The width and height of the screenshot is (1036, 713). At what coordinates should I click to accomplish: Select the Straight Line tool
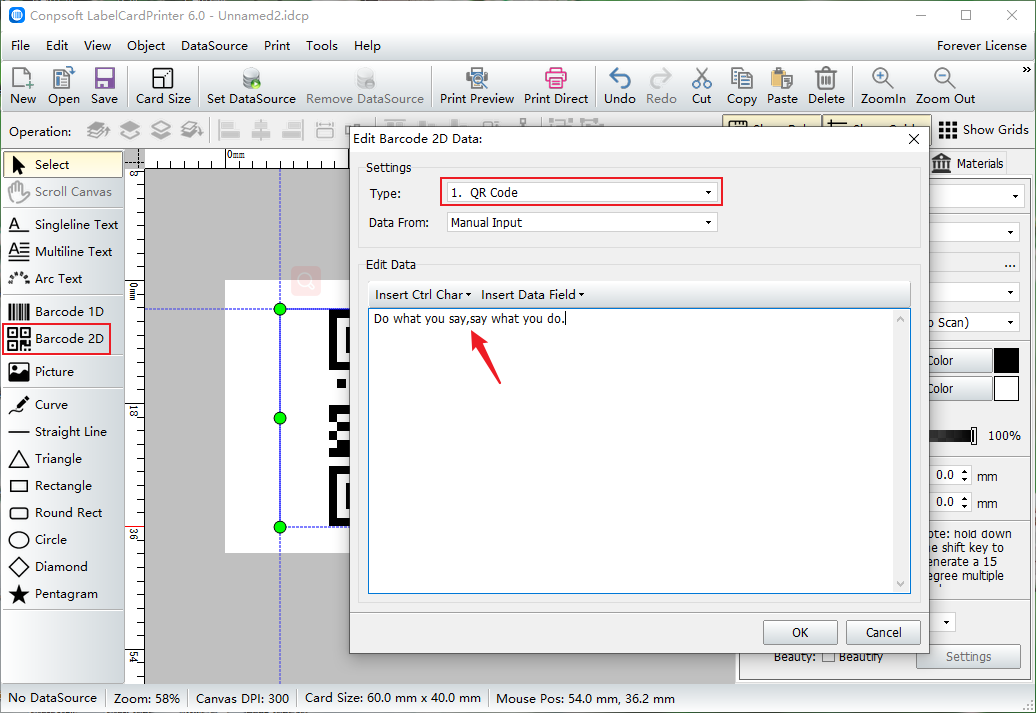click(x=63, y=432)
